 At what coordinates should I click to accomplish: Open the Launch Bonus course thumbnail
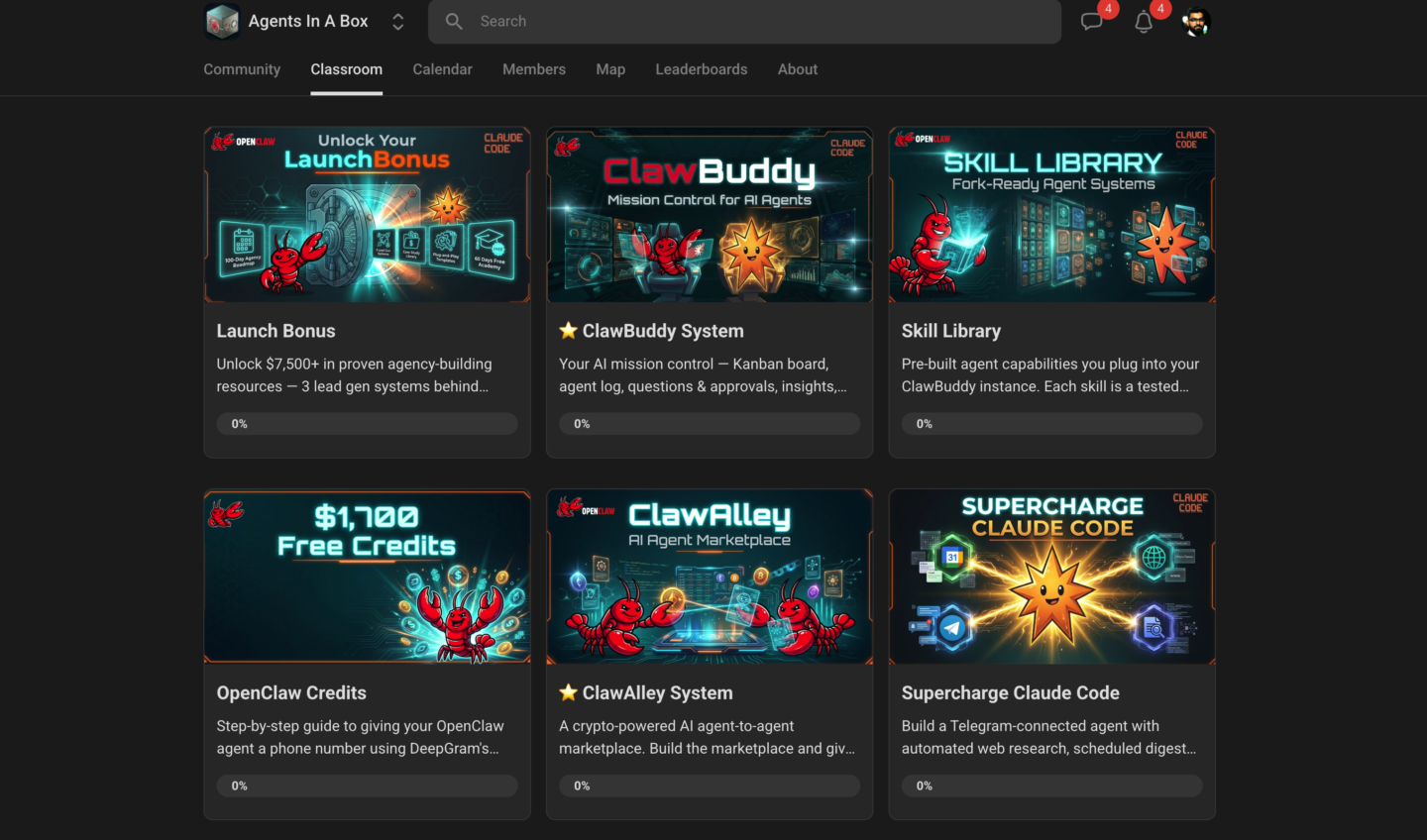367,215
